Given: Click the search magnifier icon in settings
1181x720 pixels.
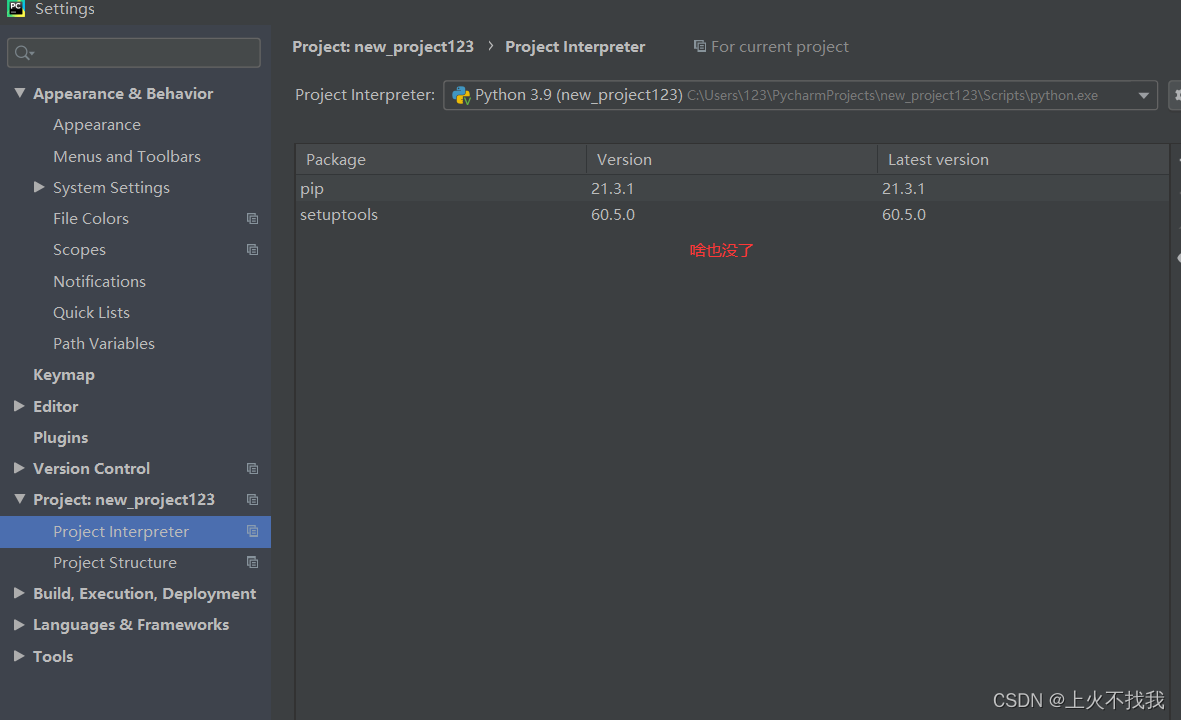Looking at the screenshot, I should click(x=23, y=53).
